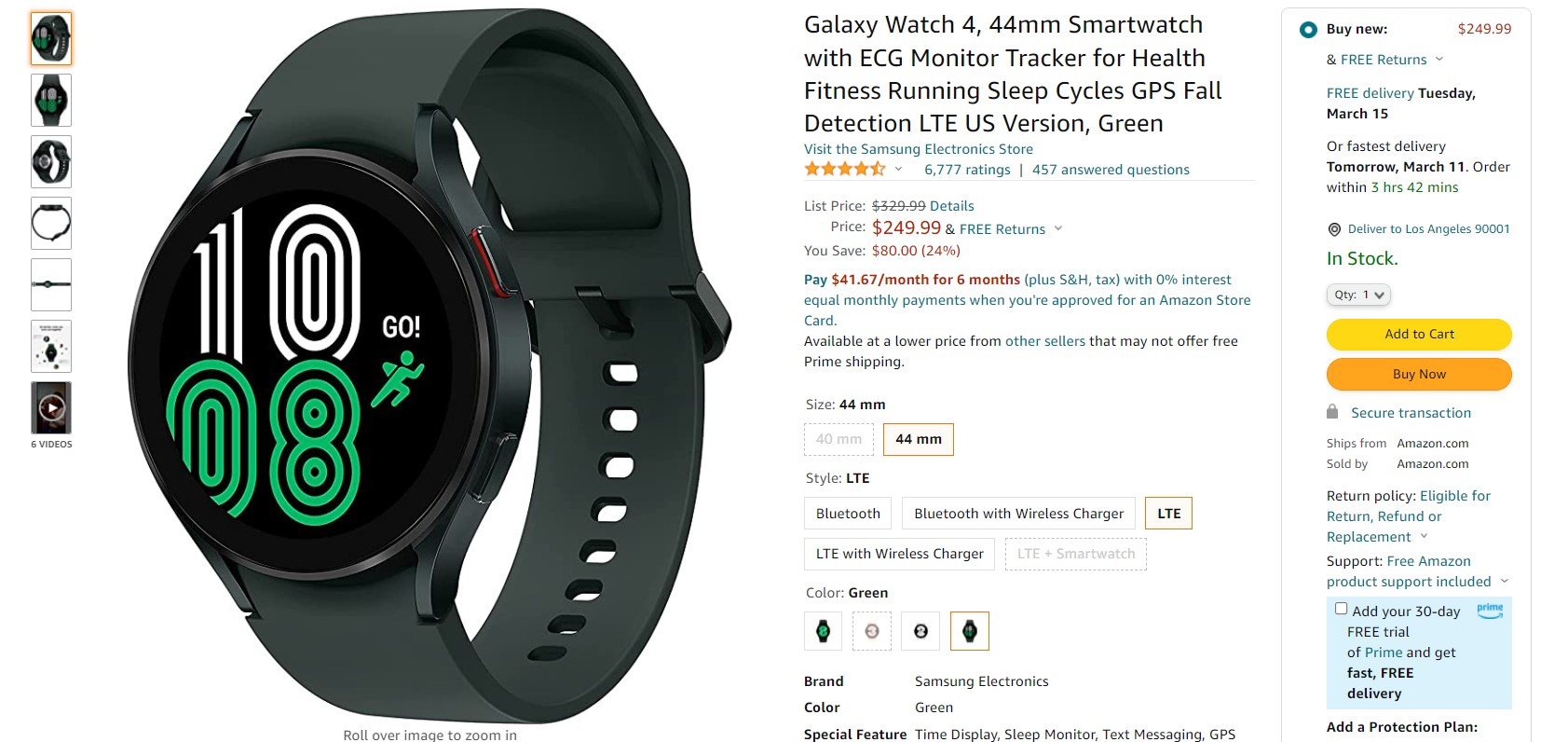Click the Add to Cart button

tap(1419, 335)
